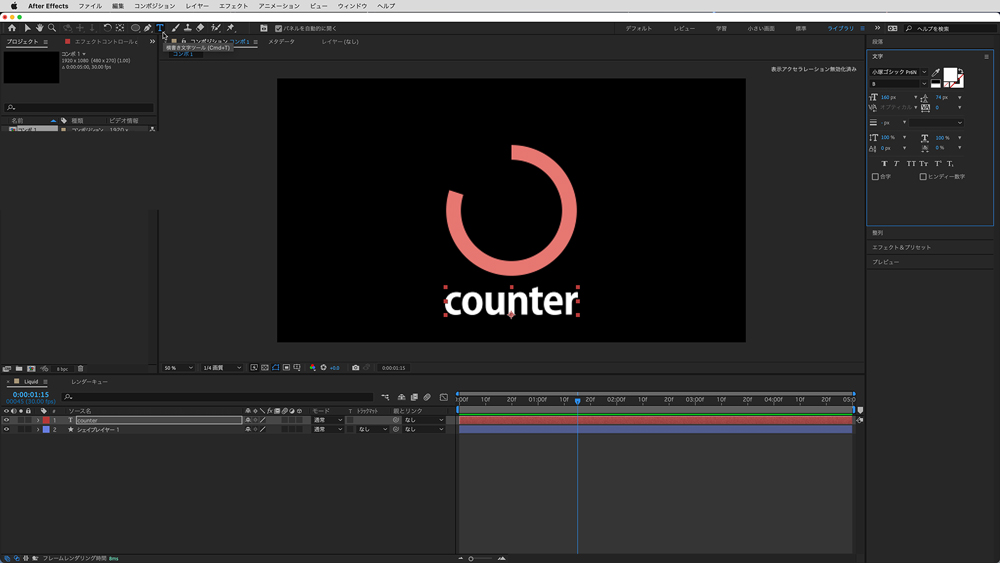This screenshot has height=563, width=1000.
Task: Take snapshot with the camera icon
Action: point(355,368)
